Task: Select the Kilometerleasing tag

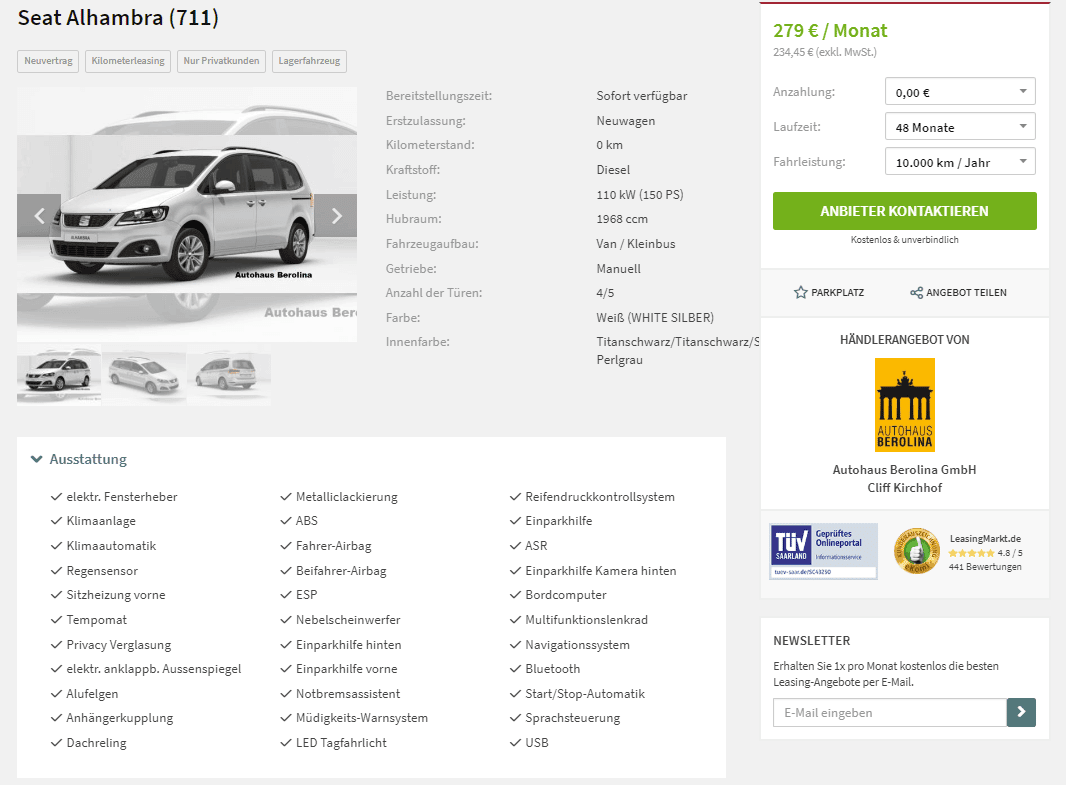Action: (128, 61)
